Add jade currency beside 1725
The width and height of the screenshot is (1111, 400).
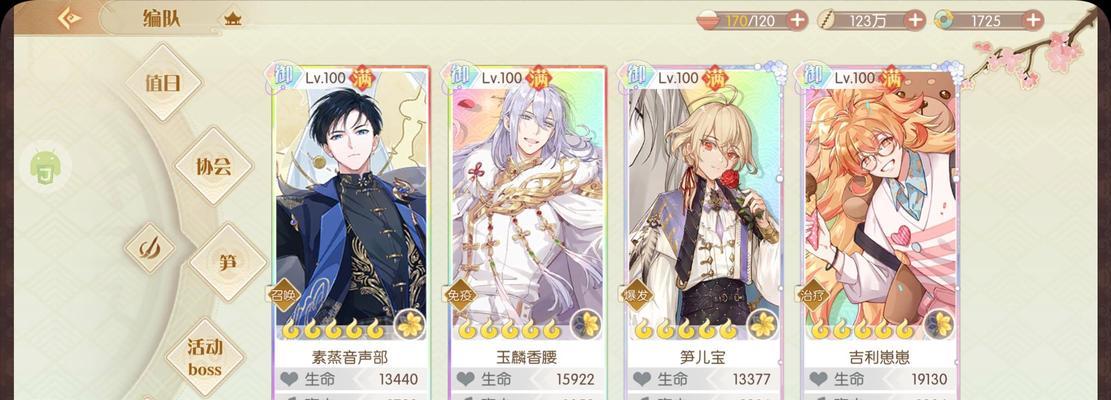(1033, 21)
